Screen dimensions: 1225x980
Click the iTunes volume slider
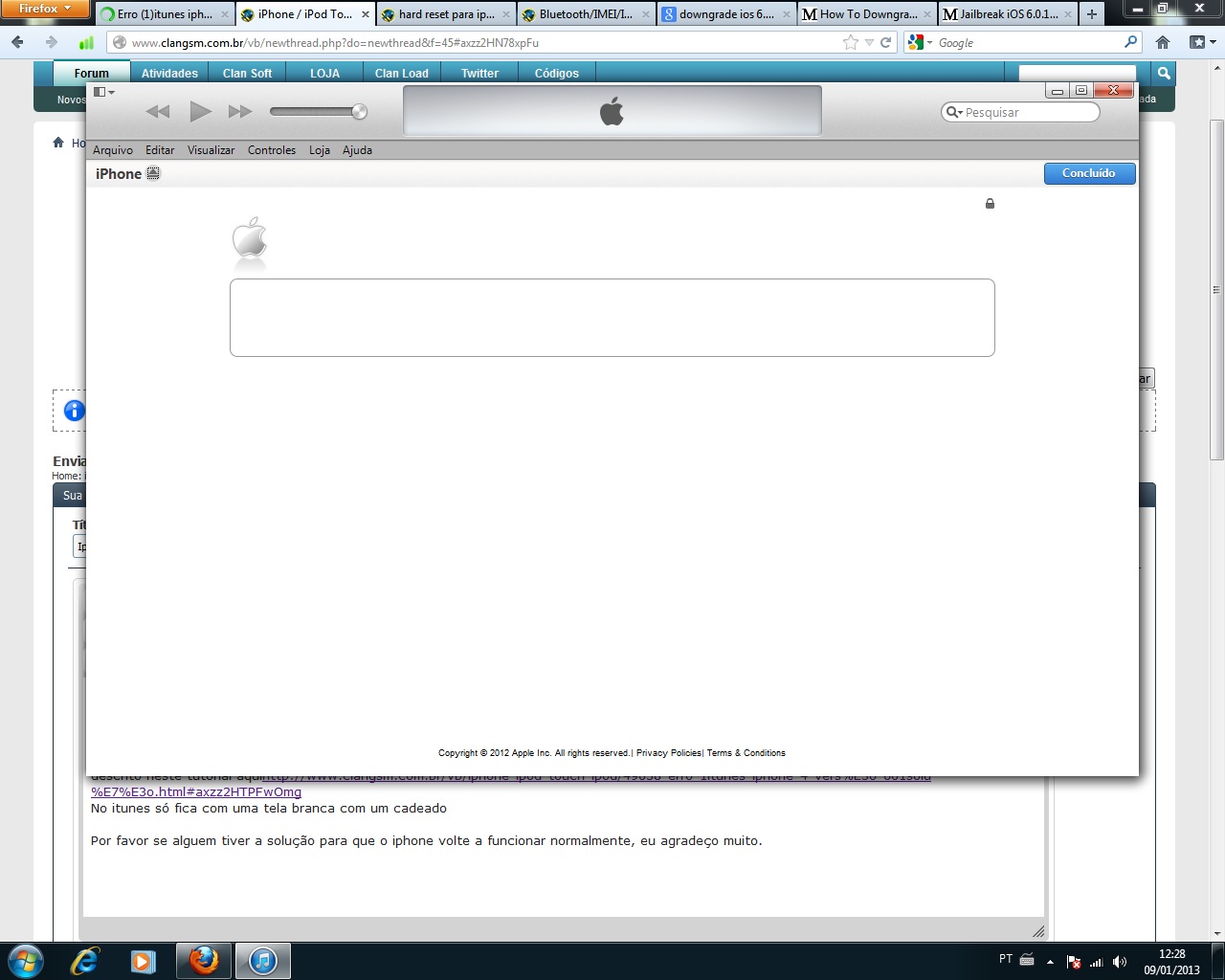tap(318, 112)
